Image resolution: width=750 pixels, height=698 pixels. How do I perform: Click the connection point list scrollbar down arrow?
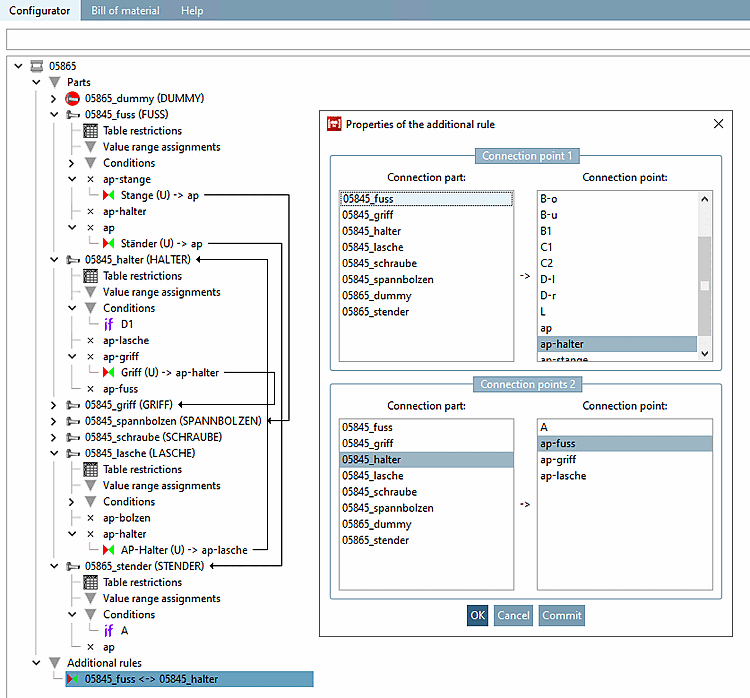point(704,353)
